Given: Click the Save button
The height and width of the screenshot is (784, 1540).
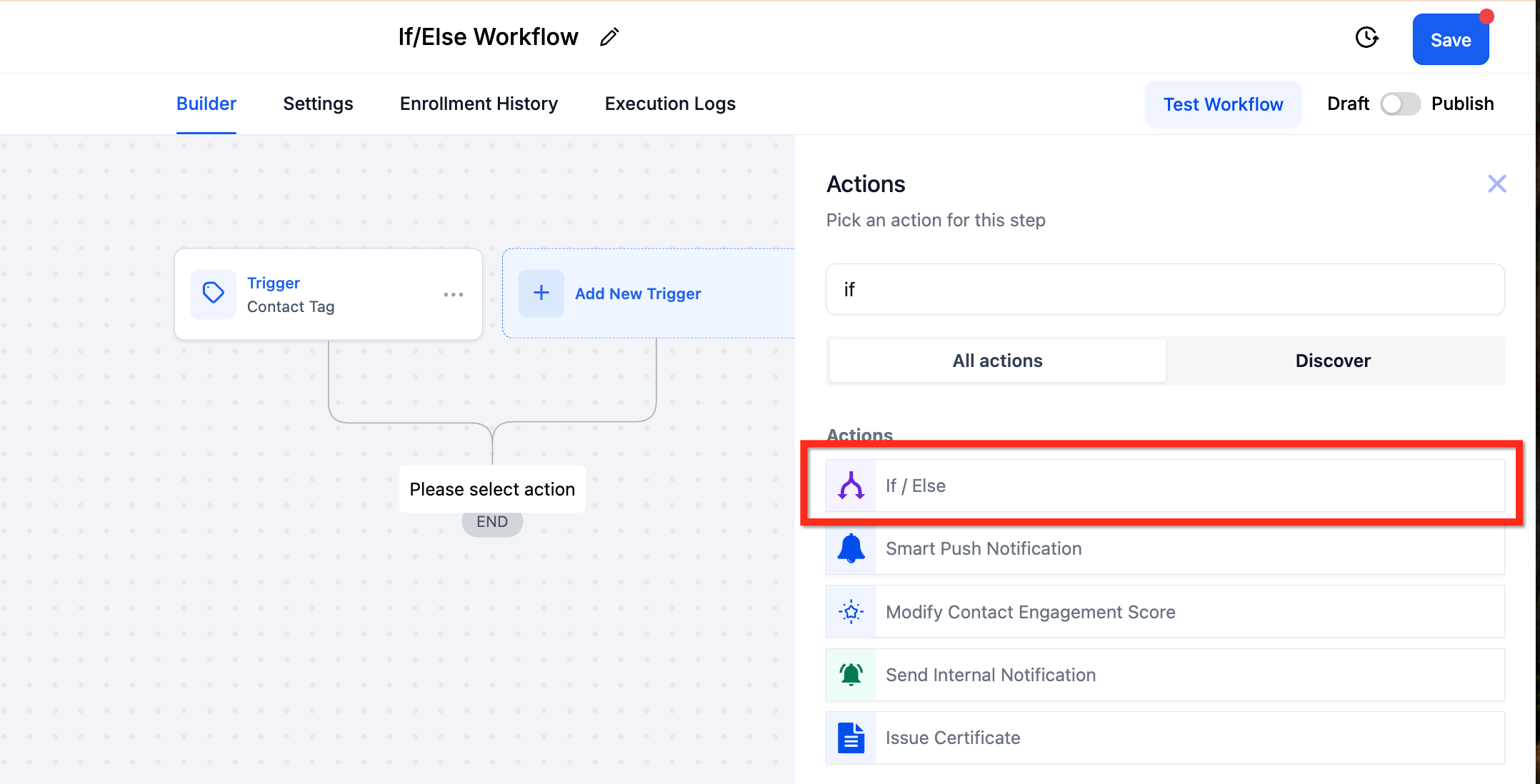Looking at the screenshot, I should tap(1450, 40).
